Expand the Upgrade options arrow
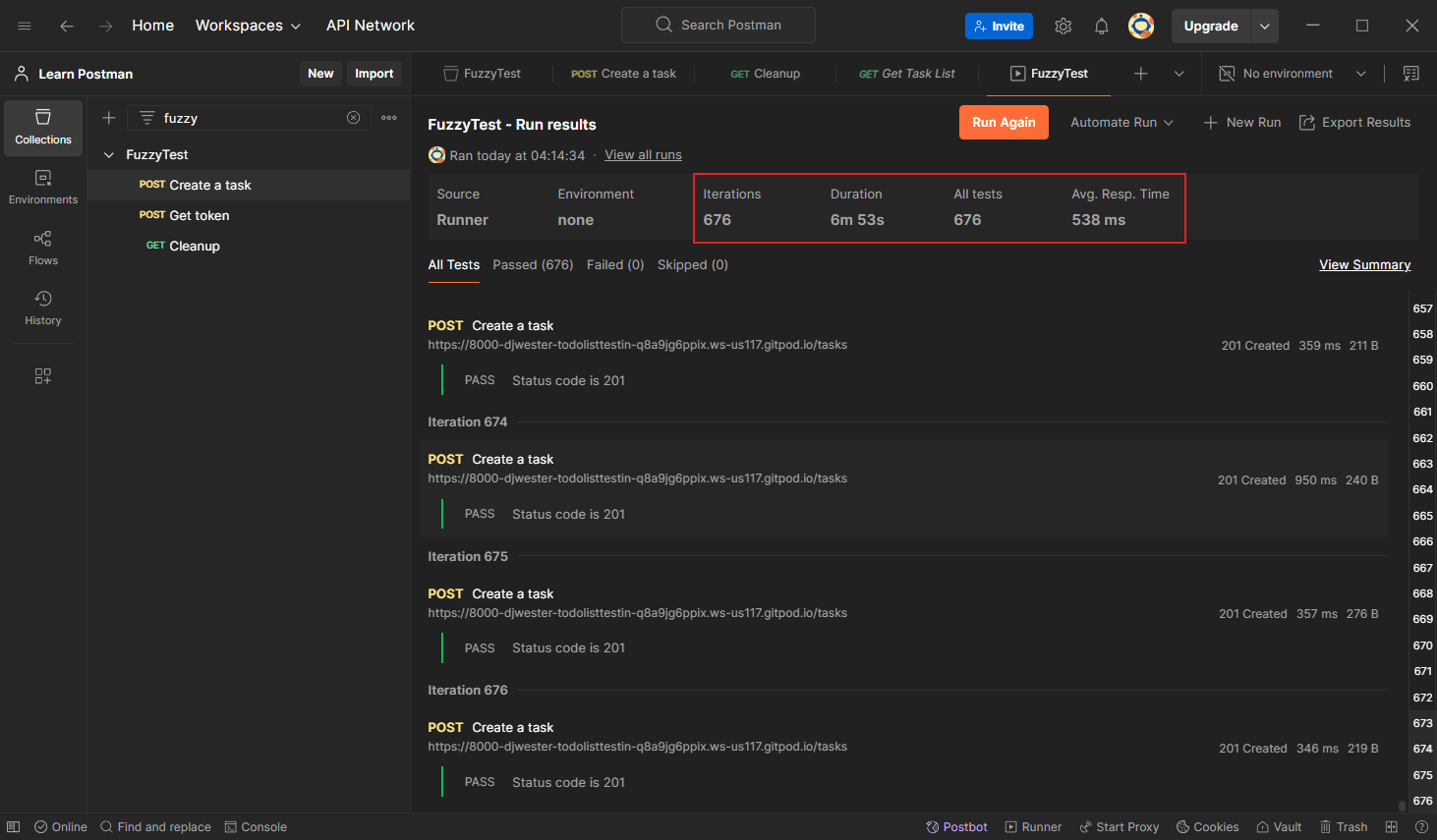Screen dimensions: 1437x840 pos(1265,27)
